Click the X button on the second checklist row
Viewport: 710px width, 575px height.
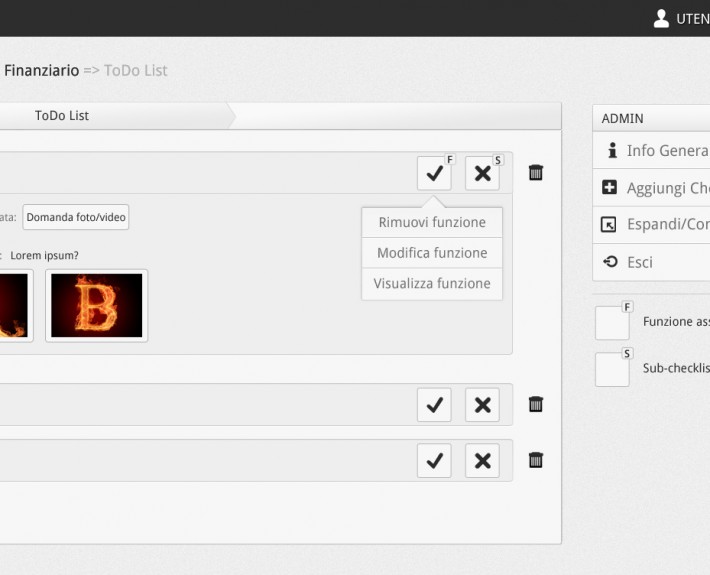(482, 405)
